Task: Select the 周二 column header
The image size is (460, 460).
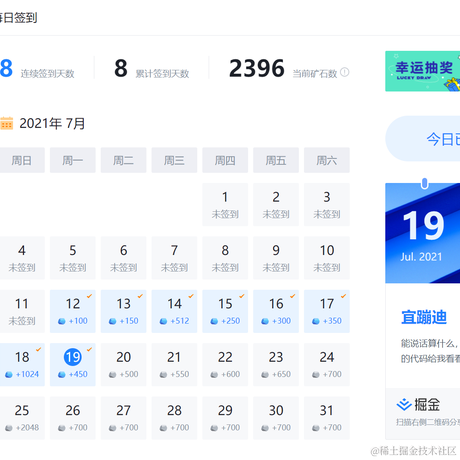Action: click(x=123, y=160)
